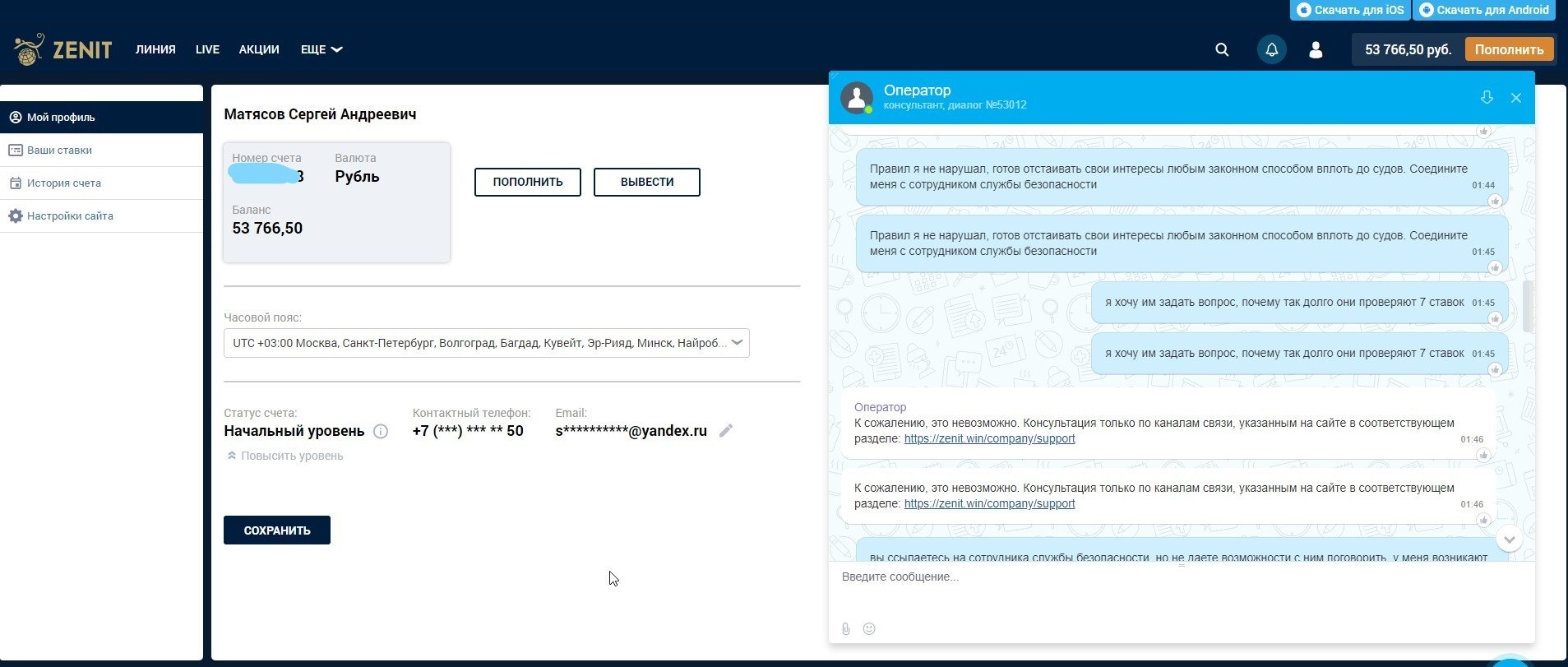This screenshot has height=667, width=1568.
Task: Click the search magnifier icon in header
Action: [x=1222, y=50]
